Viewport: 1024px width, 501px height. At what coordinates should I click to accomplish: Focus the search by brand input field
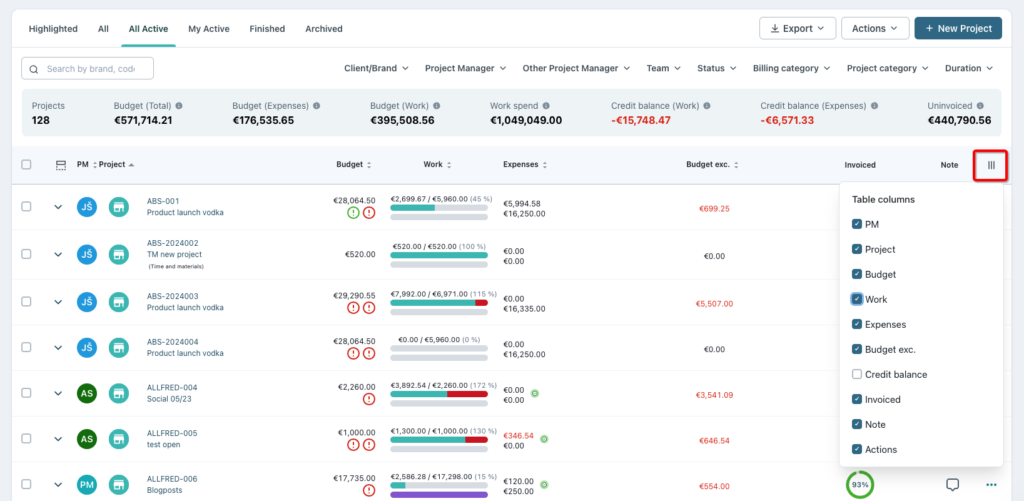coord(88,69)
